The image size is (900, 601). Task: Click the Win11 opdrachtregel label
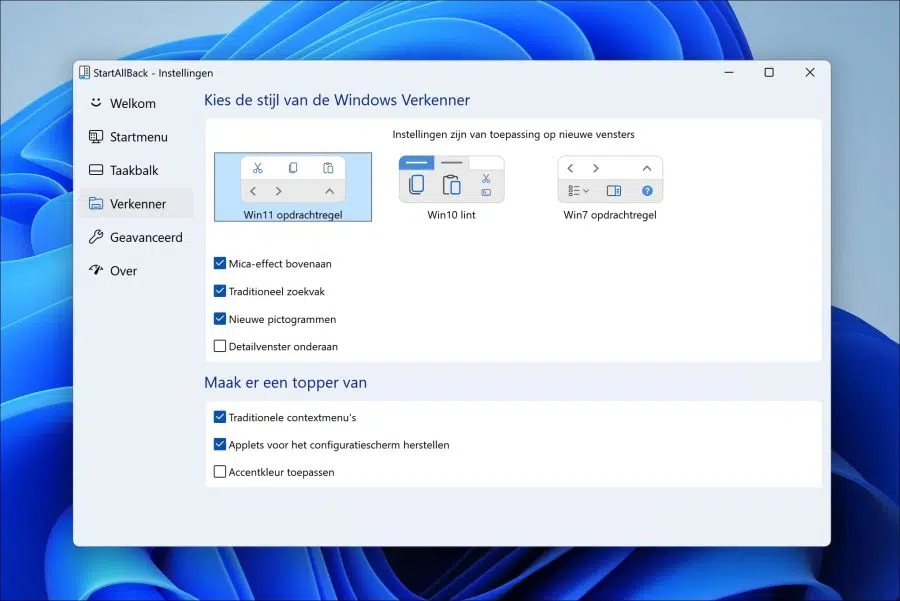(x=293, y=215)
